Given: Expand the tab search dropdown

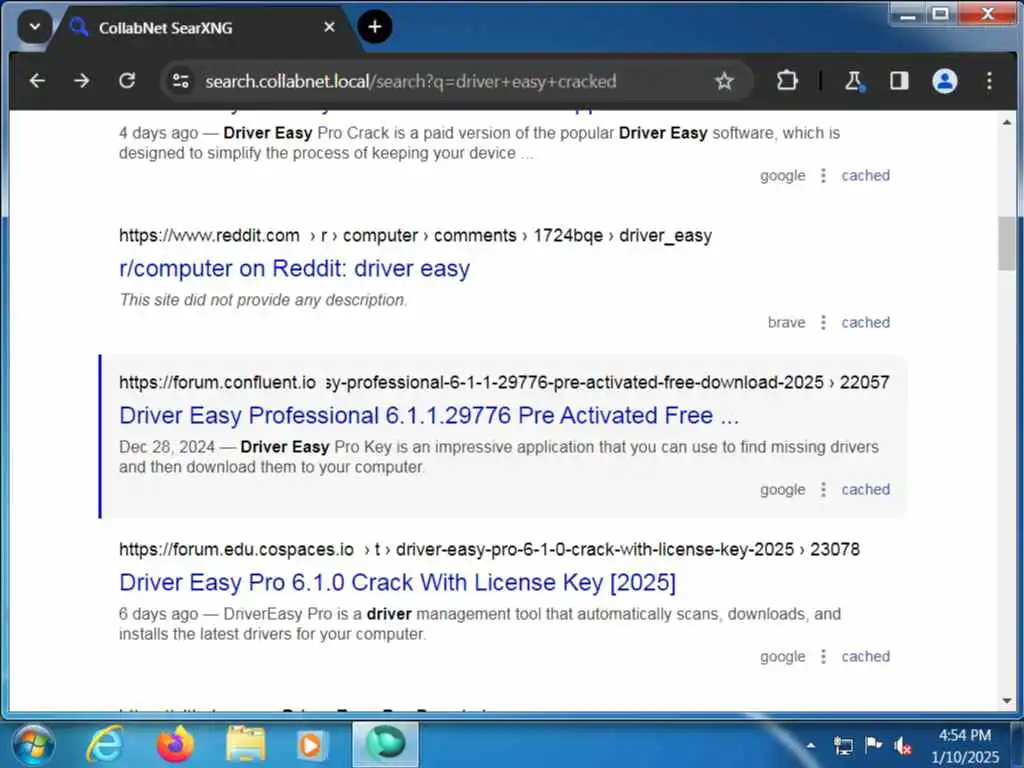Looking at the screenshot, I should (x=35, y=27).
